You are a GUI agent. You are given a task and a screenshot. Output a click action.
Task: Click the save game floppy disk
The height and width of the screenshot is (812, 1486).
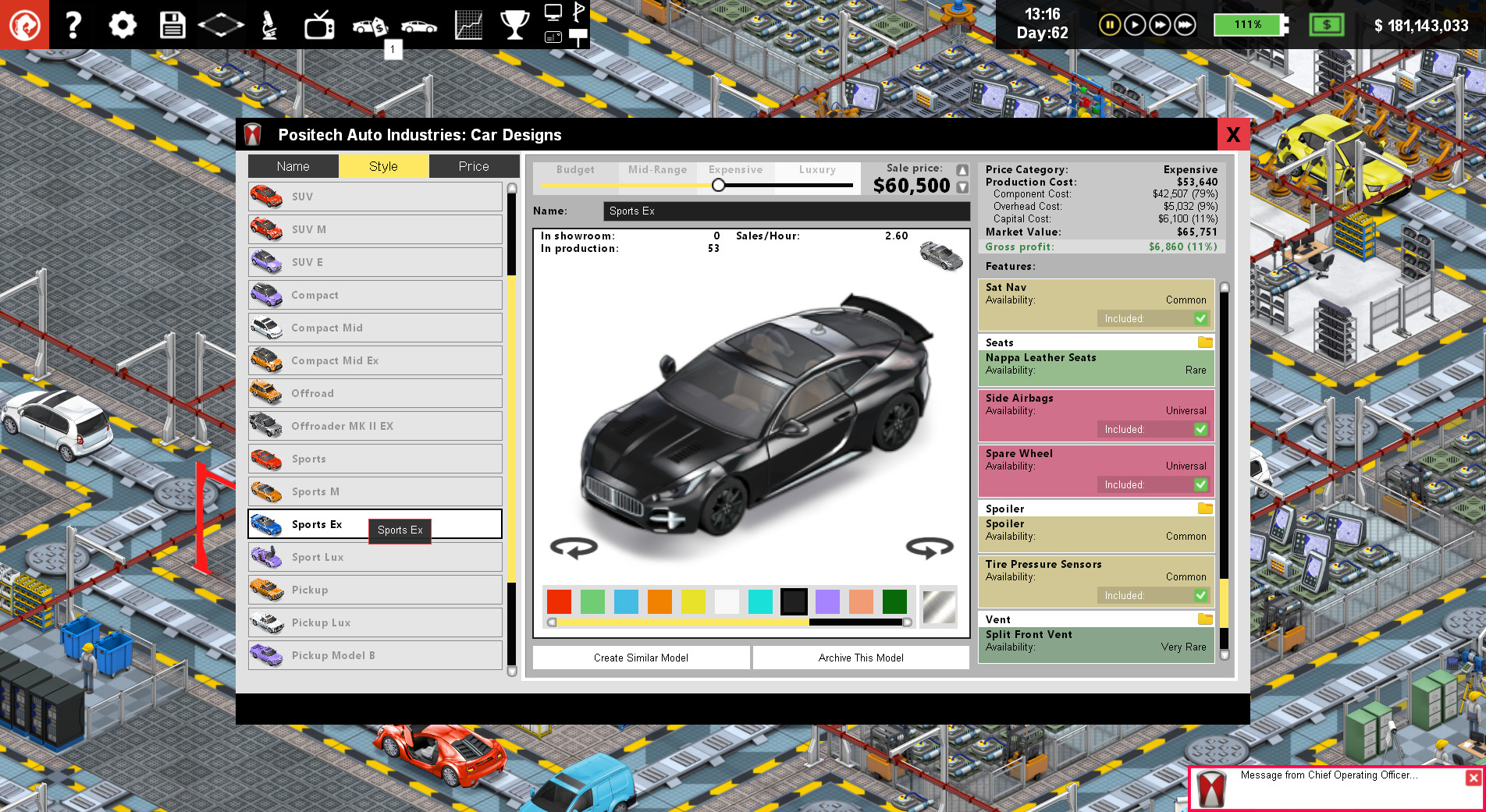171,23
